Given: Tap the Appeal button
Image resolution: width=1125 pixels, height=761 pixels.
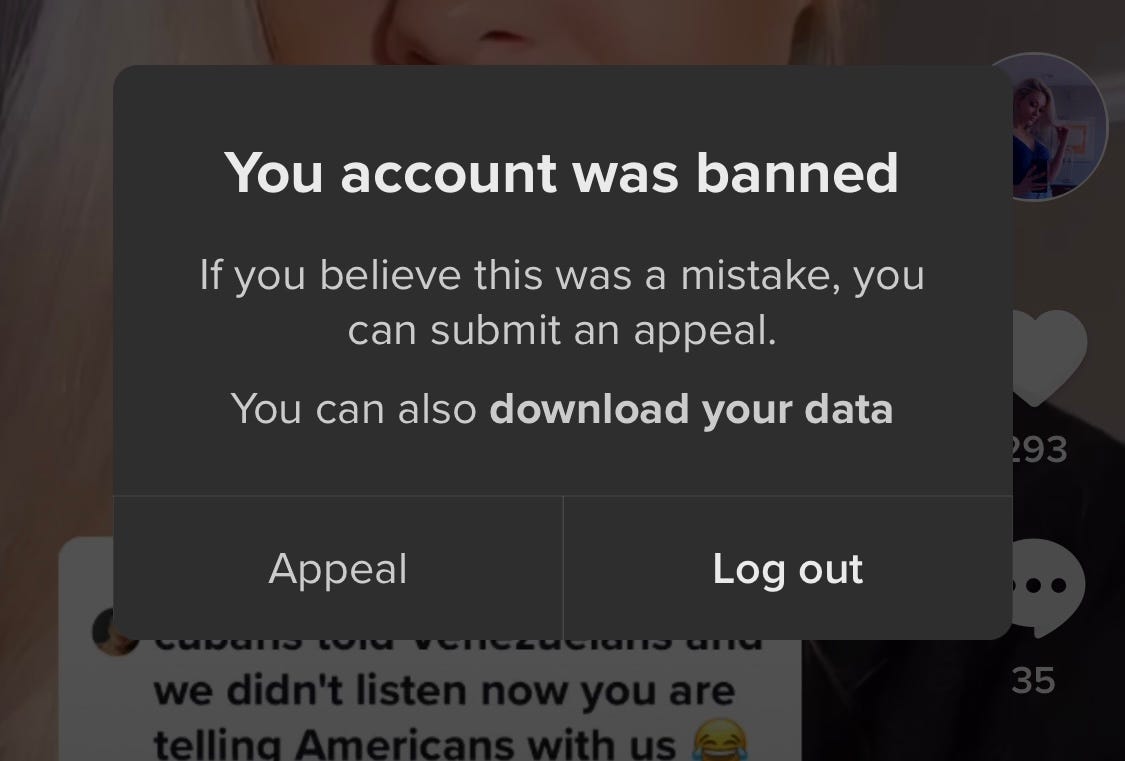Looking at the screenshot, I should pyautogui.click(x=338, y=568).
